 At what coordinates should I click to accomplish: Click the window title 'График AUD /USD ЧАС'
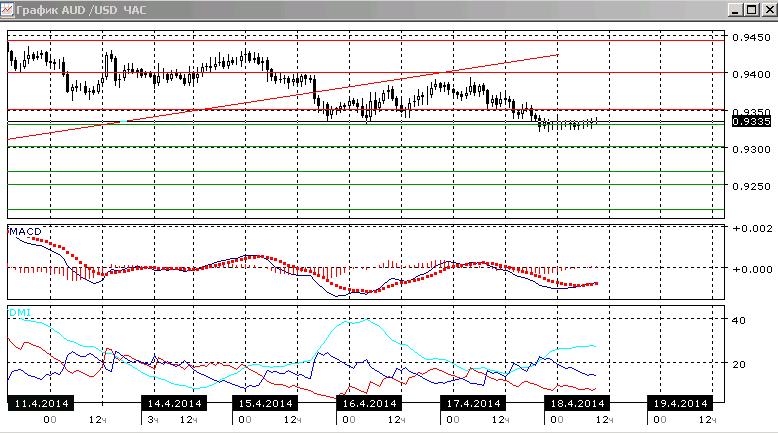pos(81,10)
